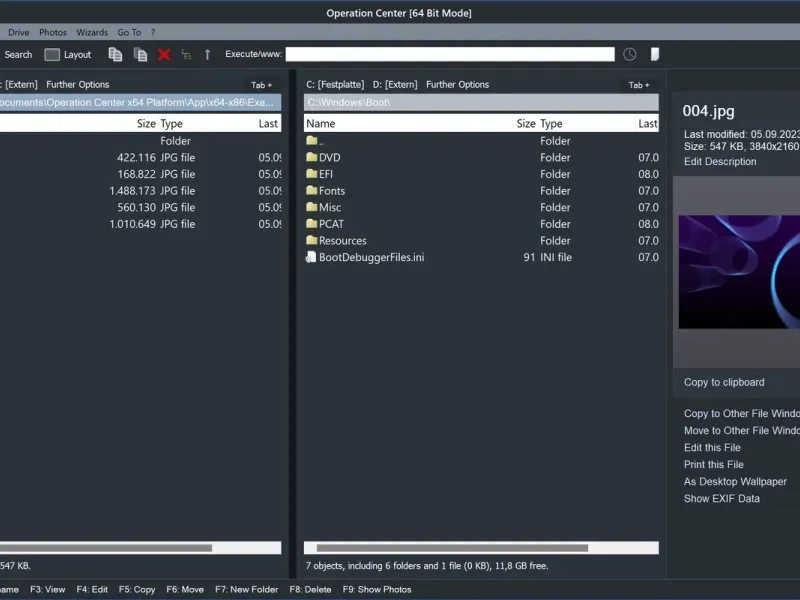The height and width of the screenshot is (600, 800).
Task: Set image As Desktop Wallpaper
Action: coord(735,482)
